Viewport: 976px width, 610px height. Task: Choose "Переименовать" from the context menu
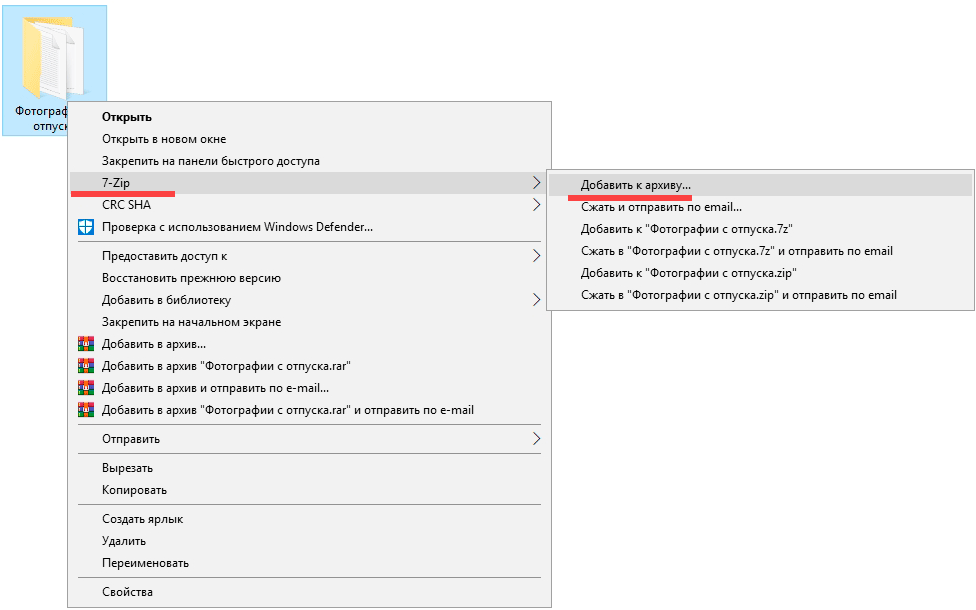(145, 563)
